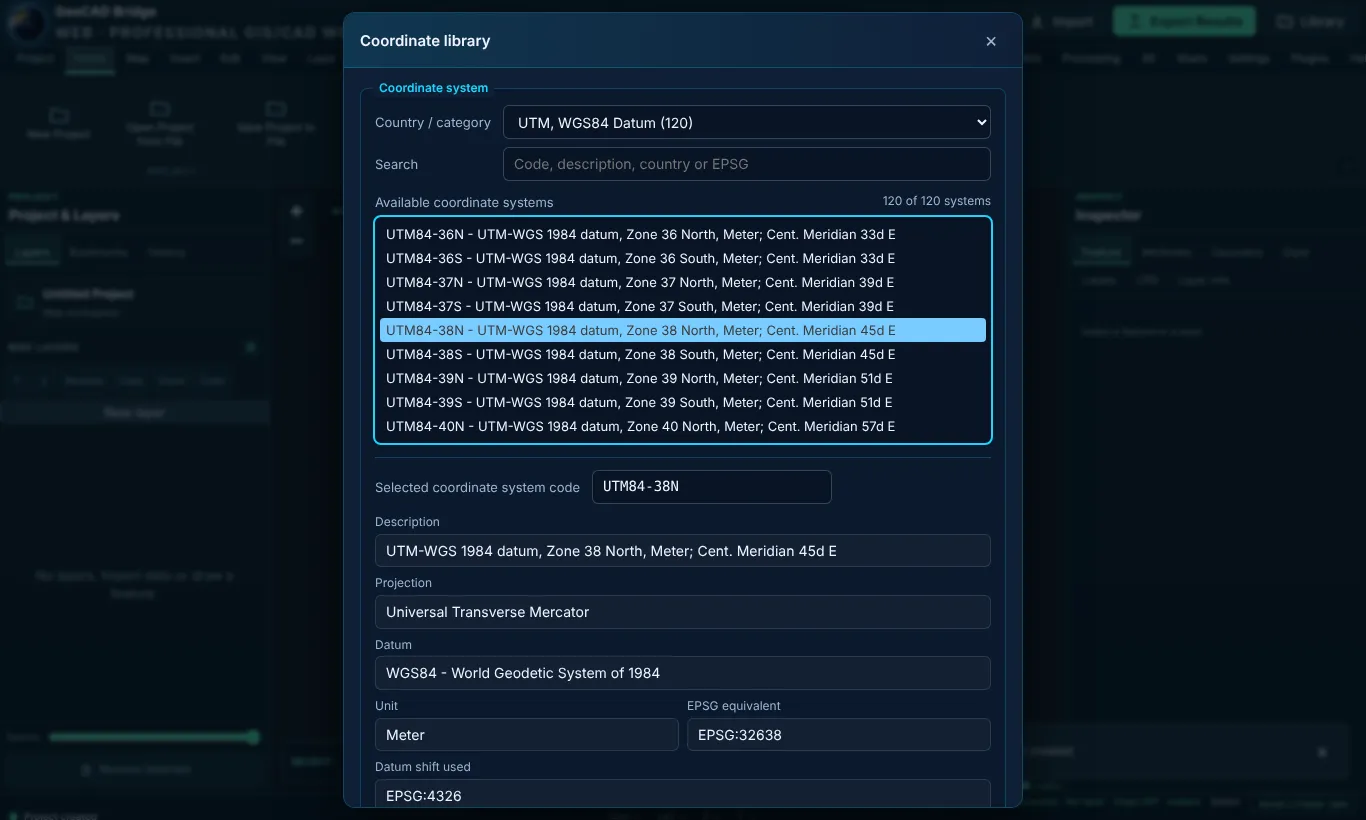1366x820 pixels.
Task: Open the Settings menu in background window
Action: [1249, 59]
